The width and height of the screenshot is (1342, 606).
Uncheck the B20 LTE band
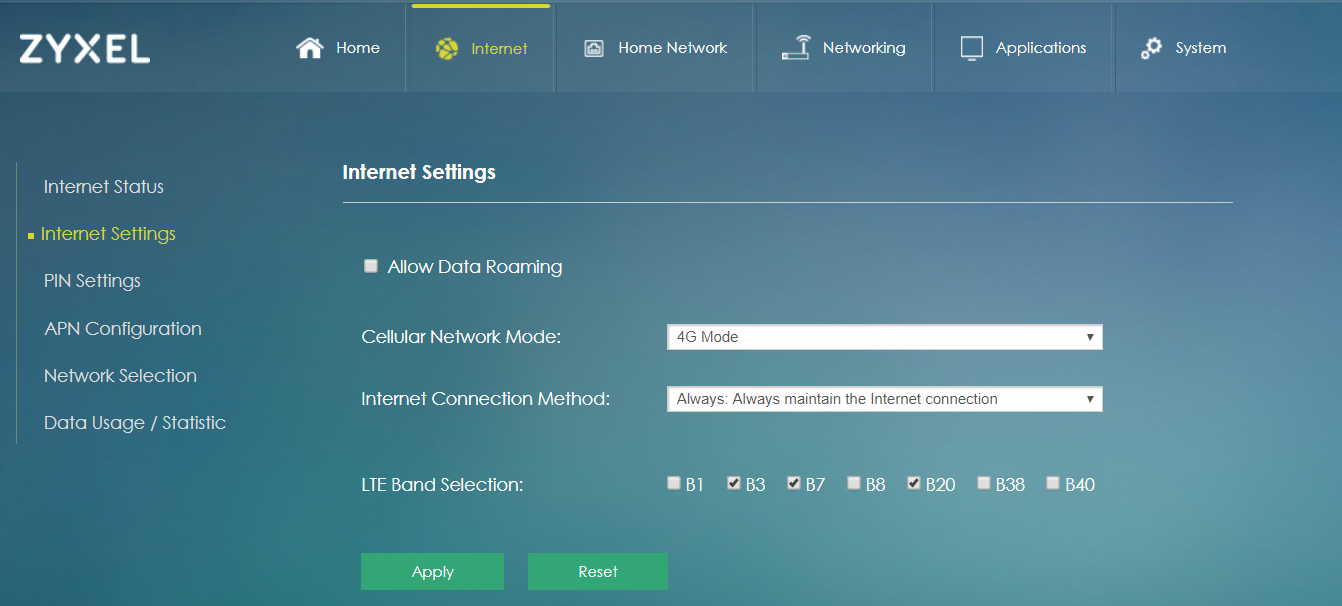tap(914, 483)
